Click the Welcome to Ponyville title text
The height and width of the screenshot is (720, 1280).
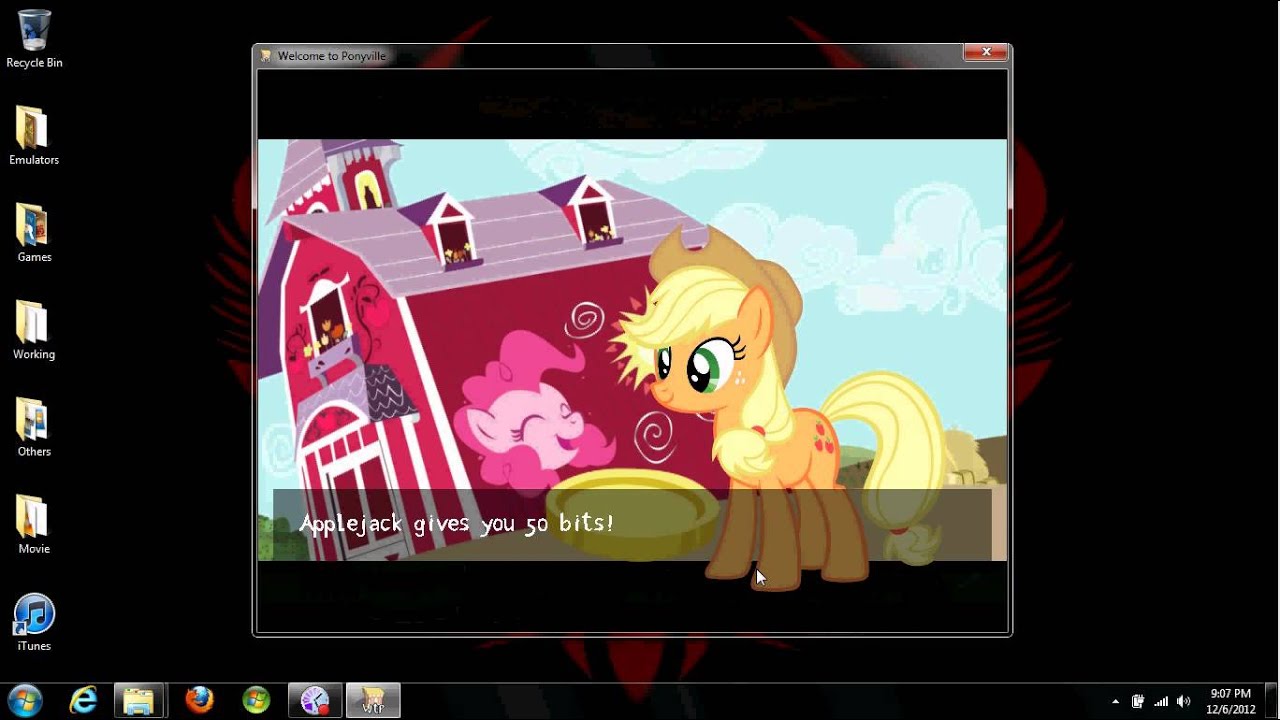click(331, 56)
